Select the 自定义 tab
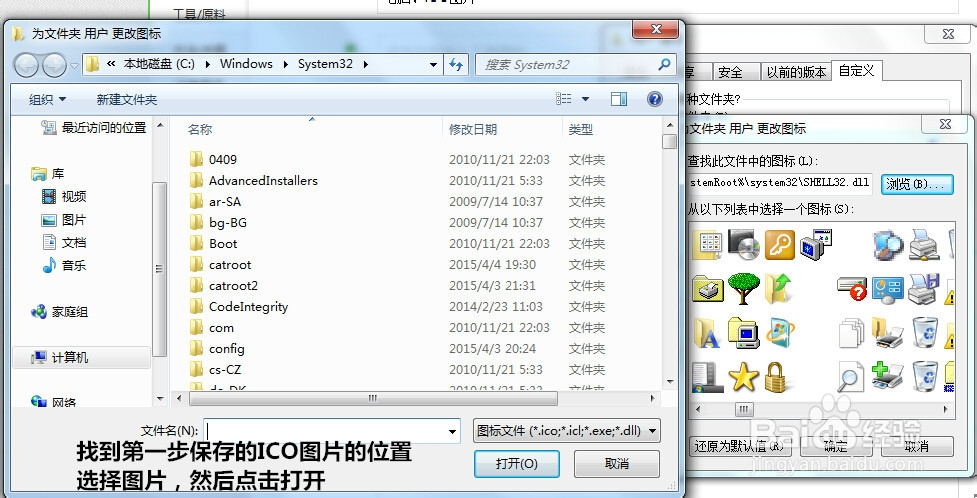Screen dimensions: 977x498 click(856, 71)
